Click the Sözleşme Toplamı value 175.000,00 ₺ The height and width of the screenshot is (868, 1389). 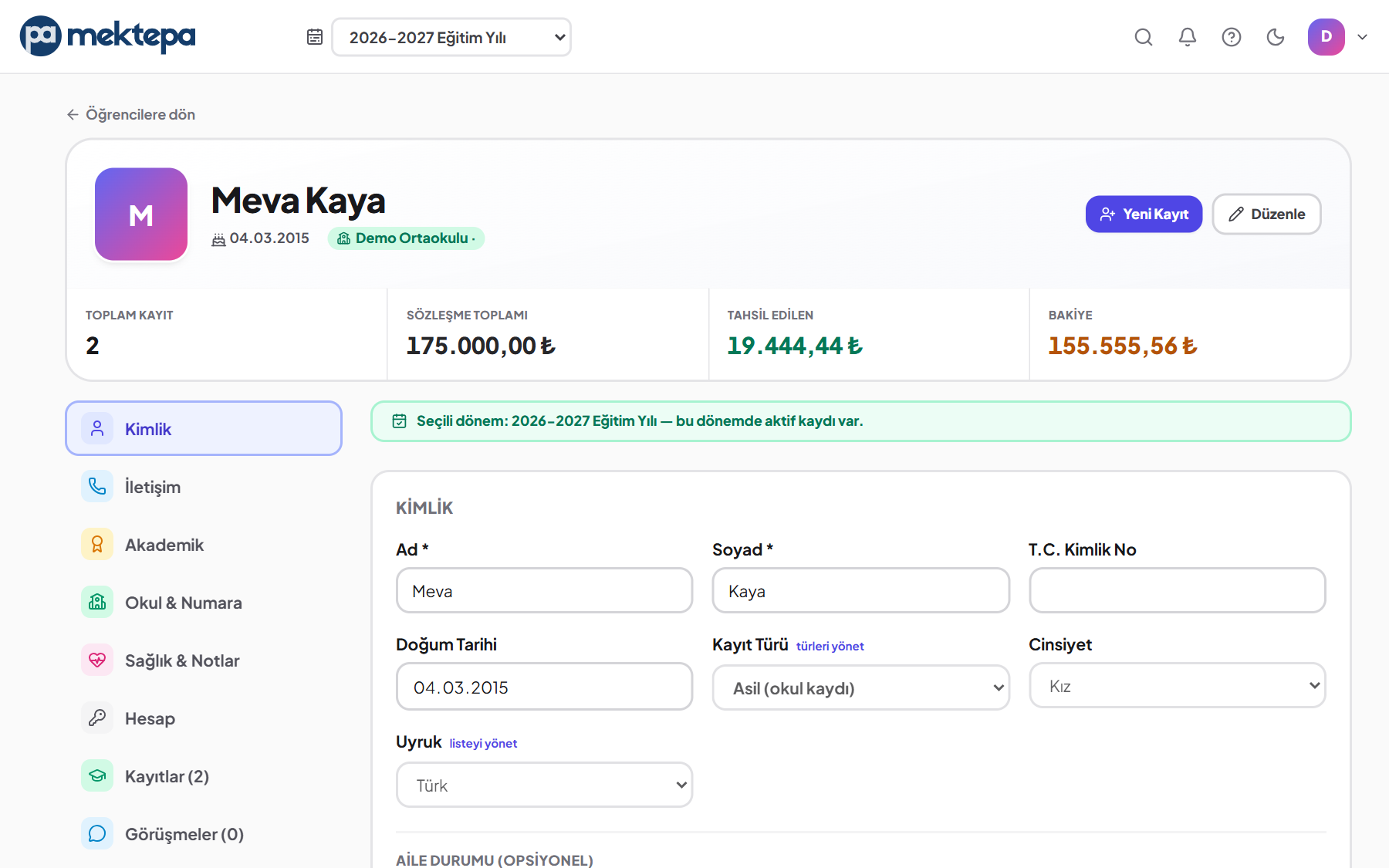(481, 346)
